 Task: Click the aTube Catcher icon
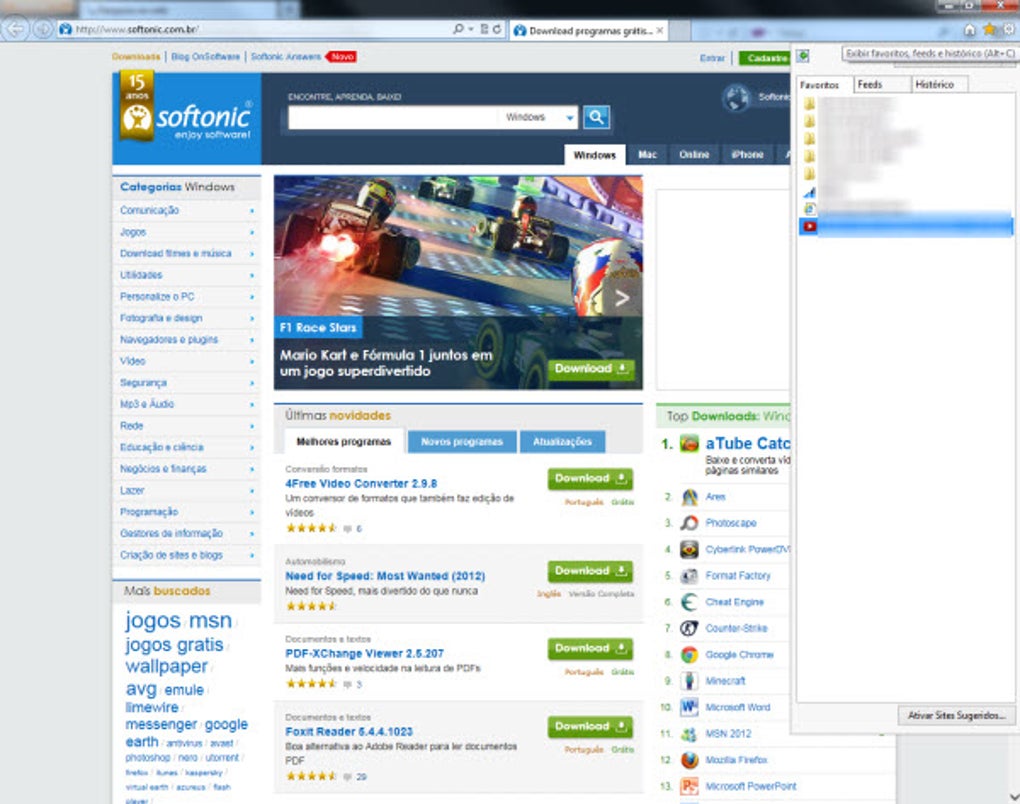click(x=689, y=444)
